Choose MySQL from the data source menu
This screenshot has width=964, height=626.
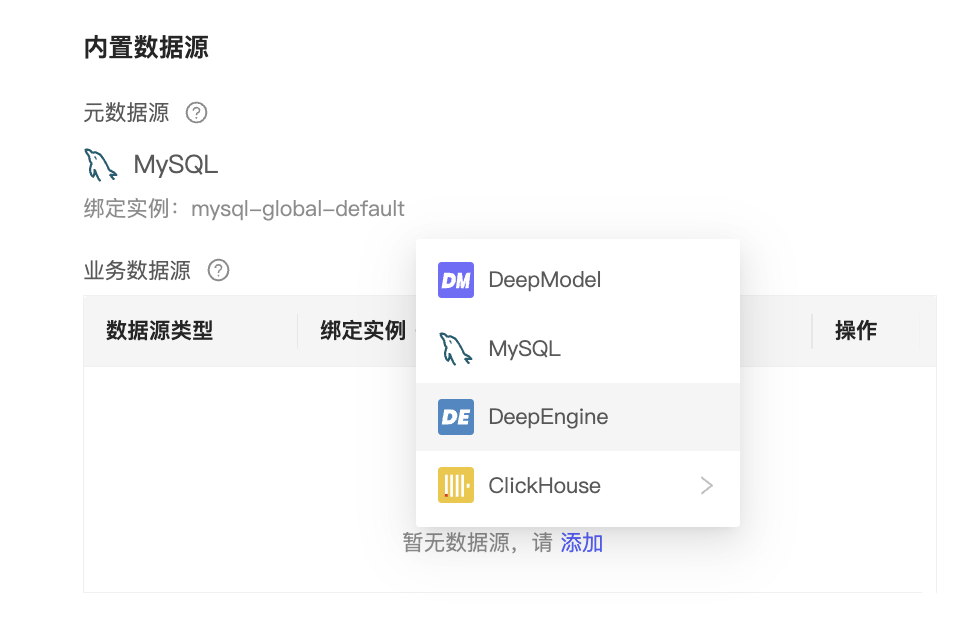point(578,349)
